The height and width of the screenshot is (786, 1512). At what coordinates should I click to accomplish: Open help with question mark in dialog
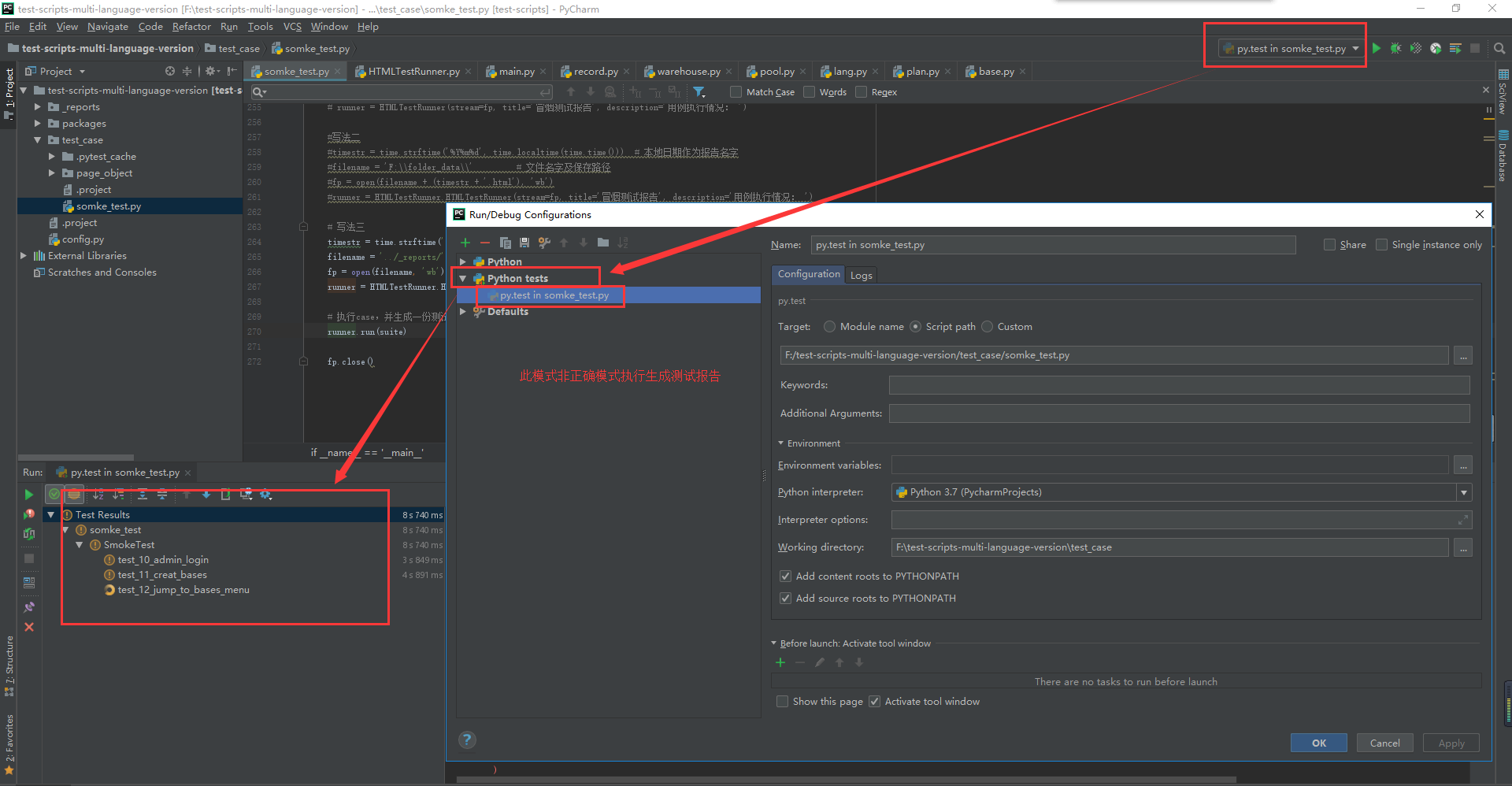pos(467,740)
